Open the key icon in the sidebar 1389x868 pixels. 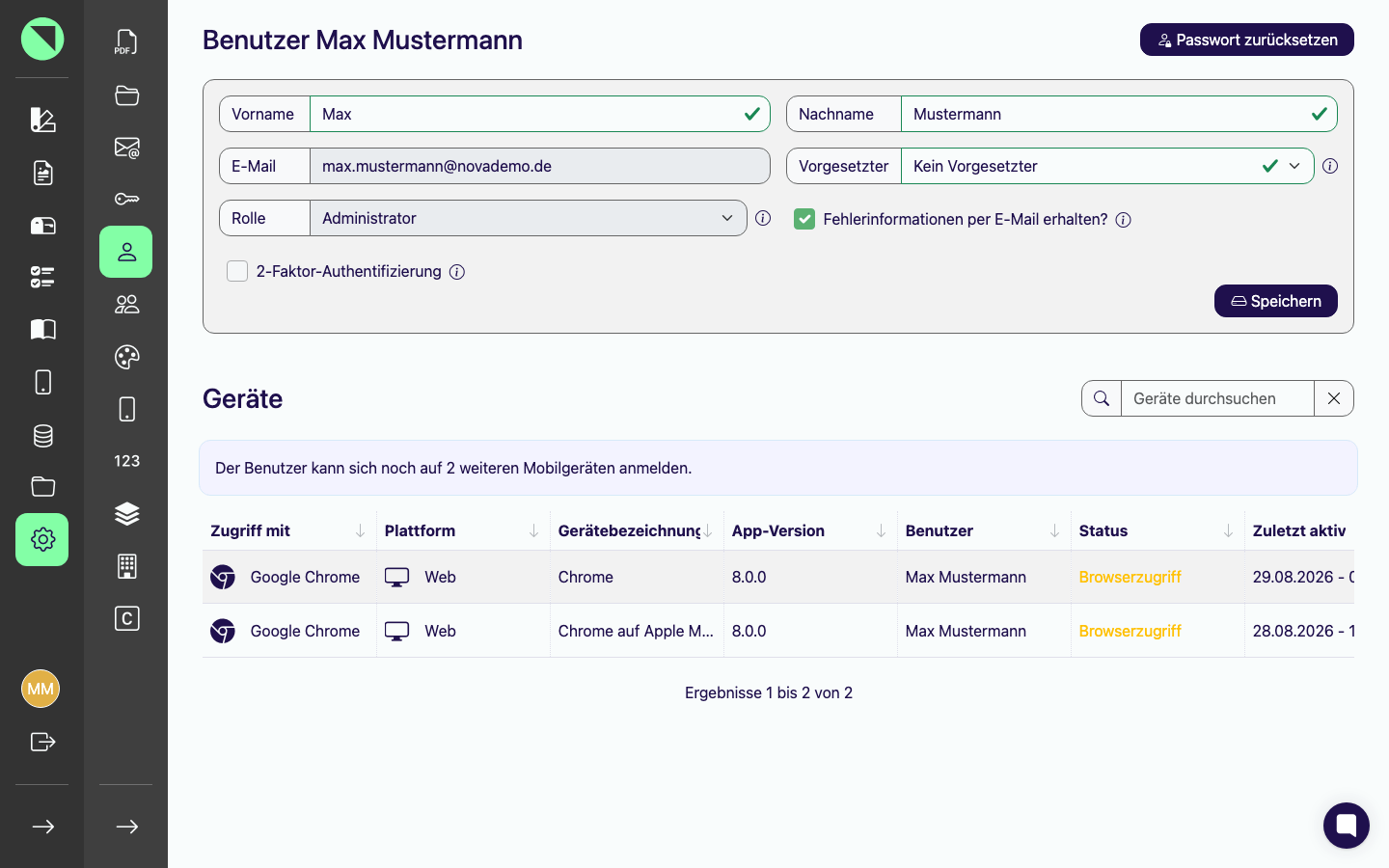click(126, 199)
